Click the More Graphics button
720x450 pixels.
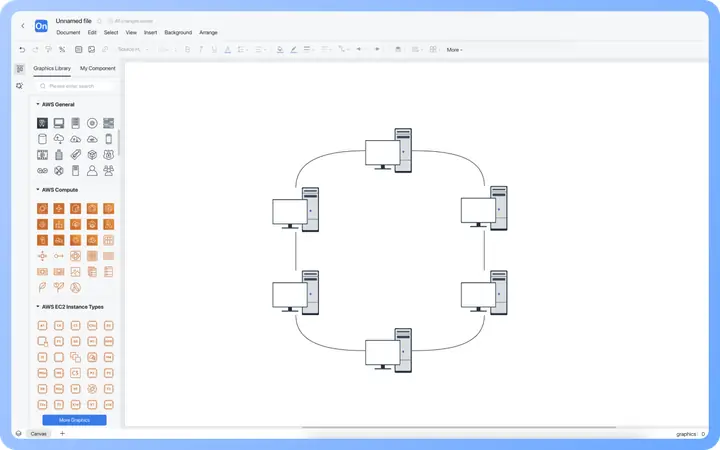point(74,420)
